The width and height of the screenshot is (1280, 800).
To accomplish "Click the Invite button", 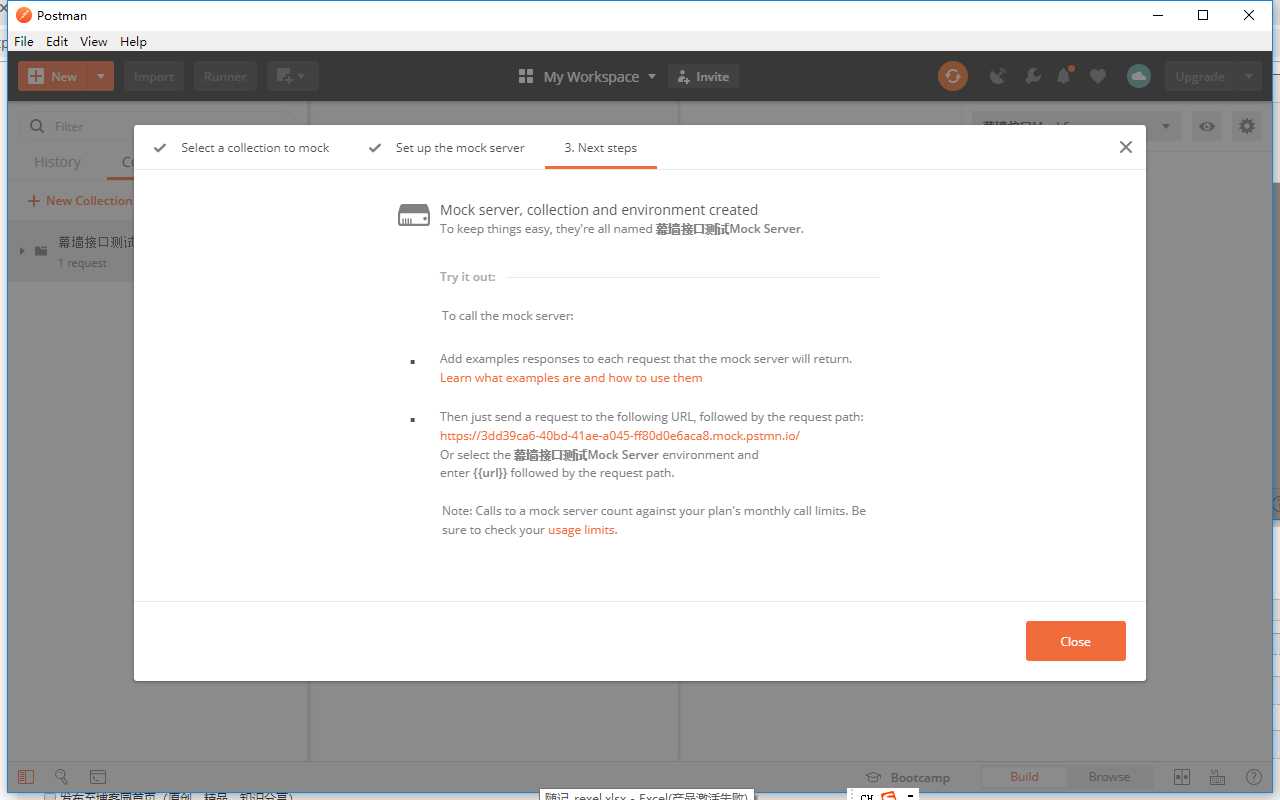I will [703, 76].
